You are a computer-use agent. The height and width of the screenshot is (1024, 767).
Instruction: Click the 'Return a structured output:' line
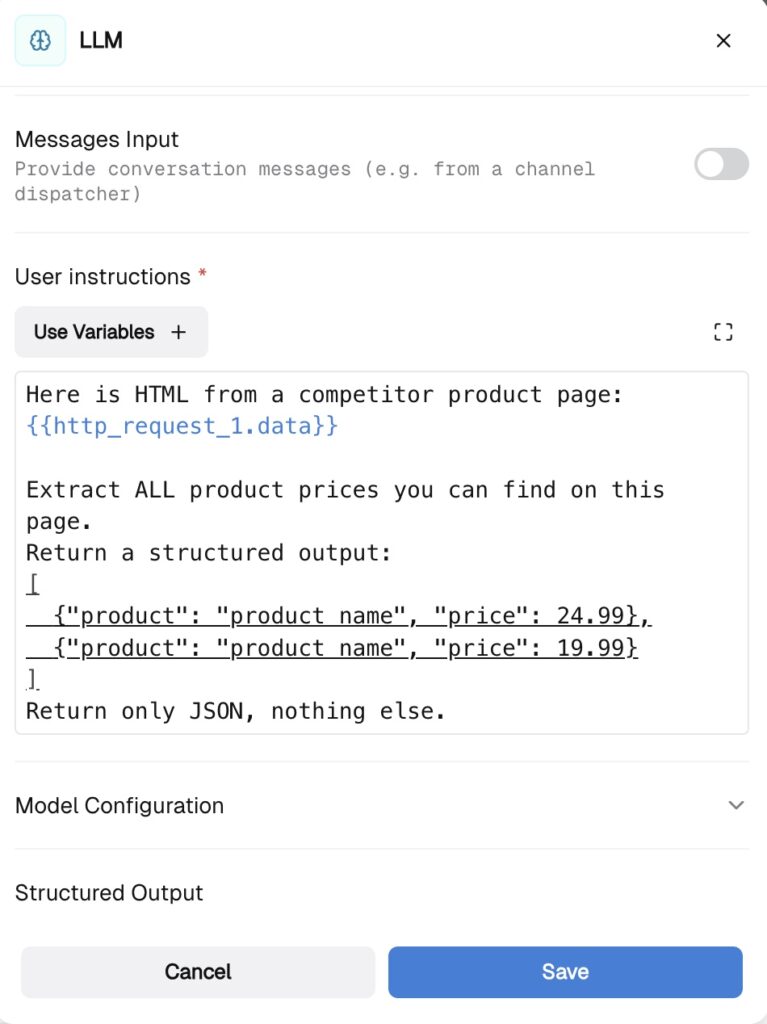[x=209, y=553]
